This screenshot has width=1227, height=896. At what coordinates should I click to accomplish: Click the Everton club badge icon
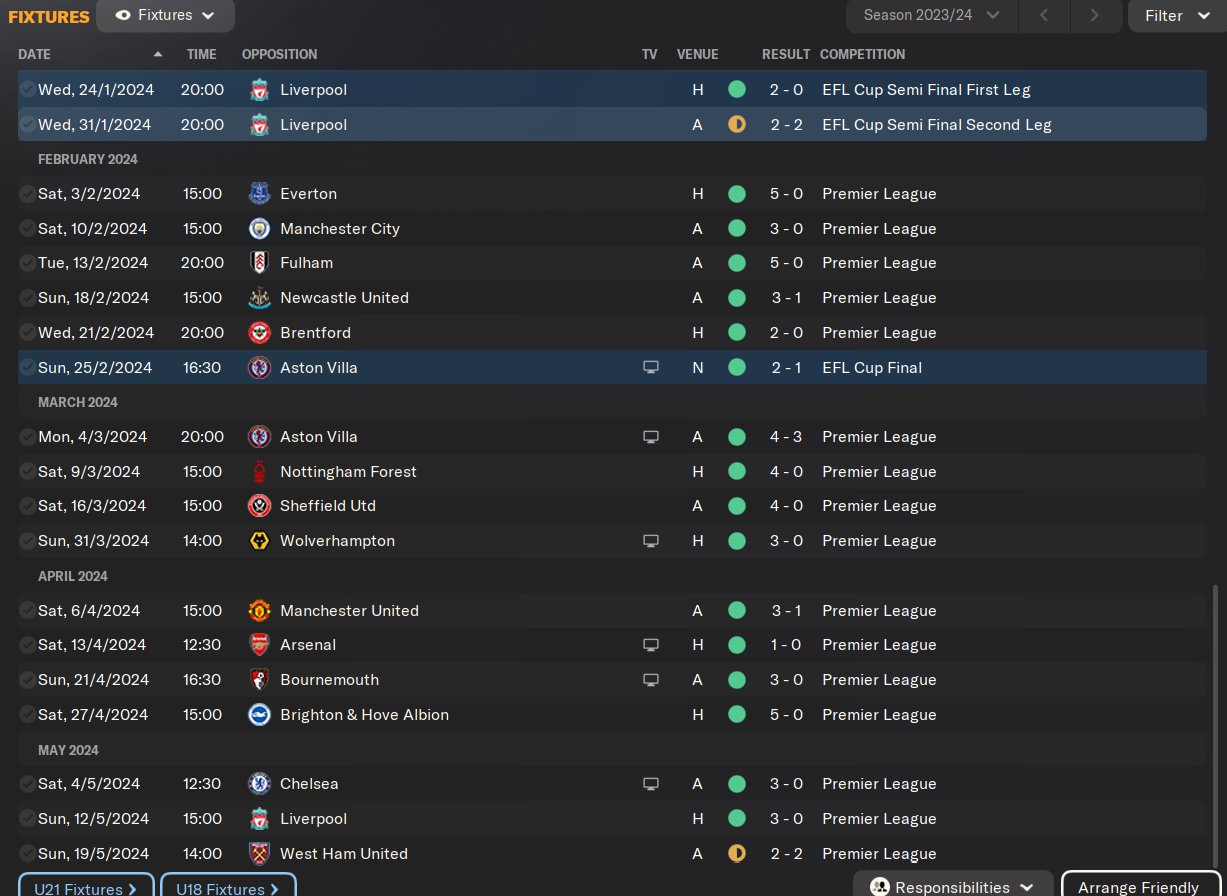click(x=259, y=194)
